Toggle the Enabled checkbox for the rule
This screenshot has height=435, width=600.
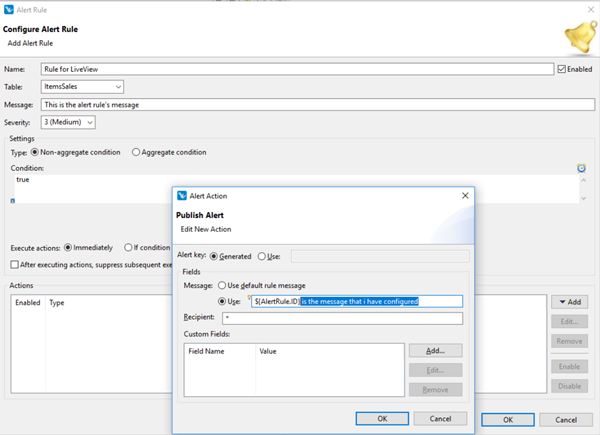[x=561, y=69]
